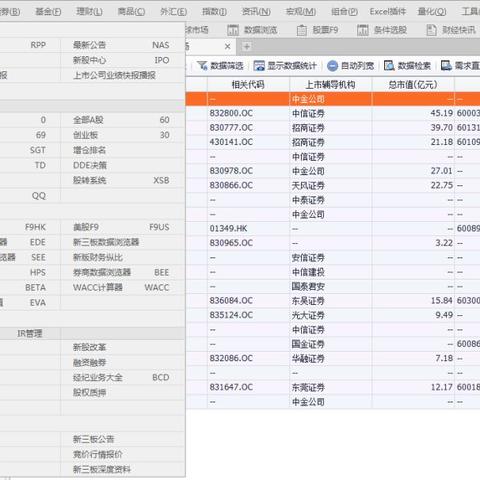Close the current tab with the x
Image resolution: width=480 pixels, height=480 pixels.
pyautogui.click(x=228, y=47)
